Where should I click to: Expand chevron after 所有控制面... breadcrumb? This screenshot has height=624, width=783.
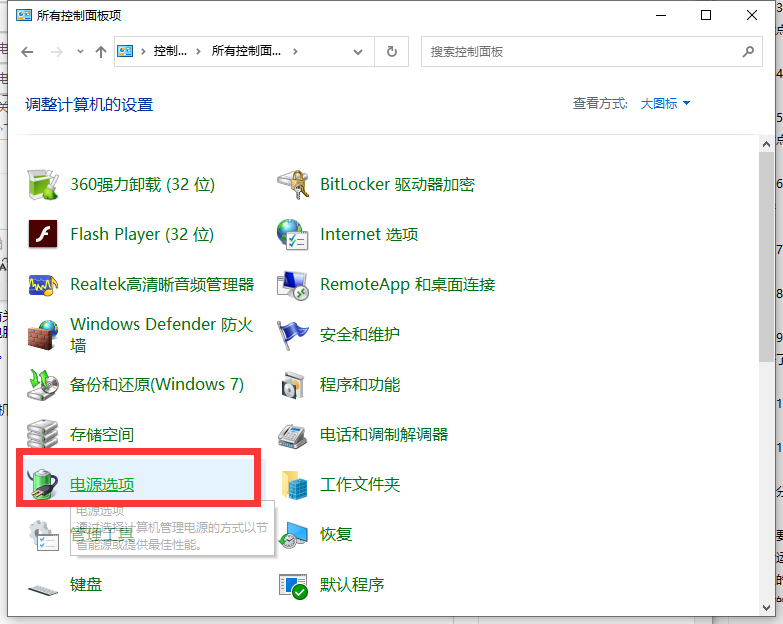(295, 51)
